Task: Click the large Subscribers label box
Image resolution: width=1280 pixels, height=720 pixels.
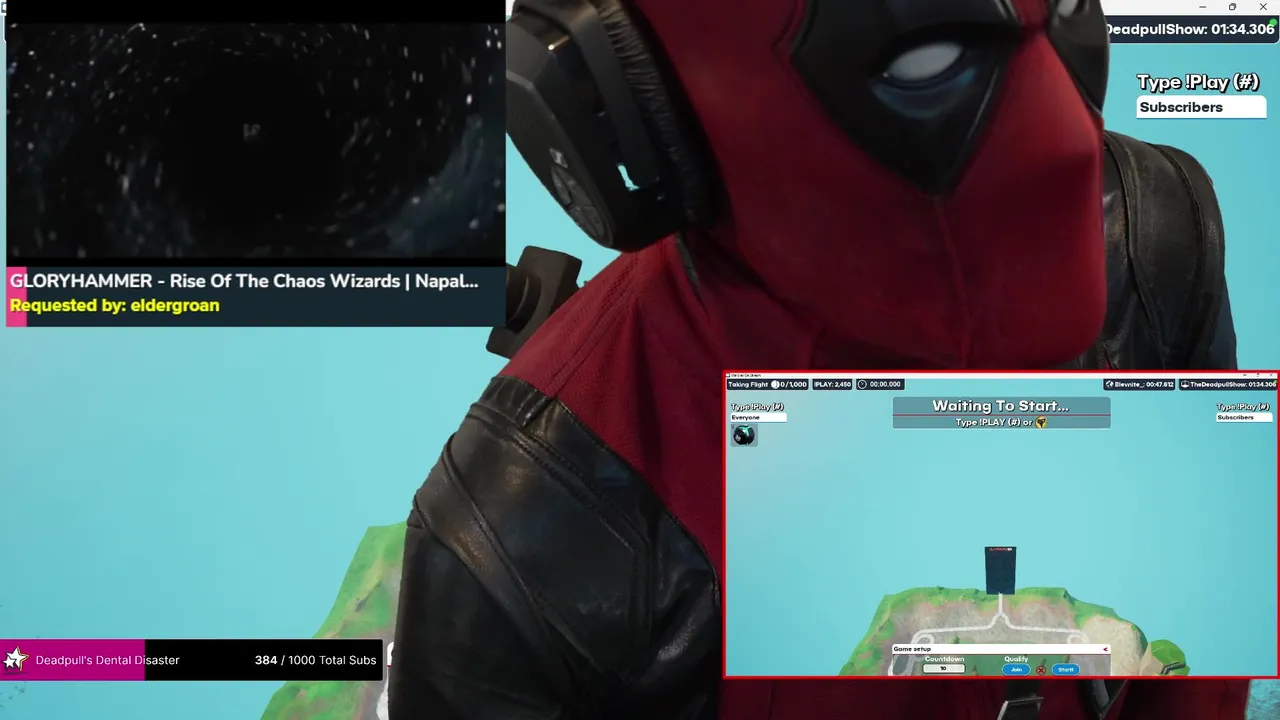Action: coord(1201,107)
